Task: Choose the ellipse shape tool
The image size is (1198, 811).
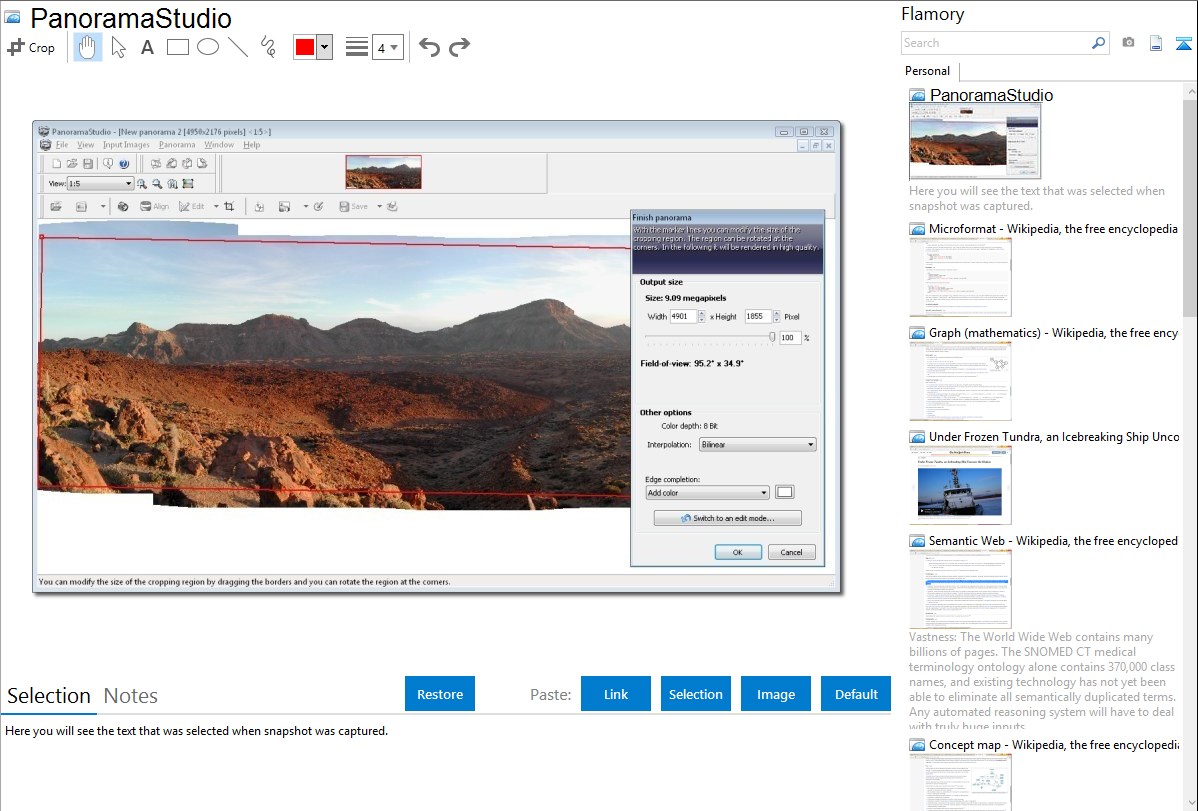Action: coord(207,47)
